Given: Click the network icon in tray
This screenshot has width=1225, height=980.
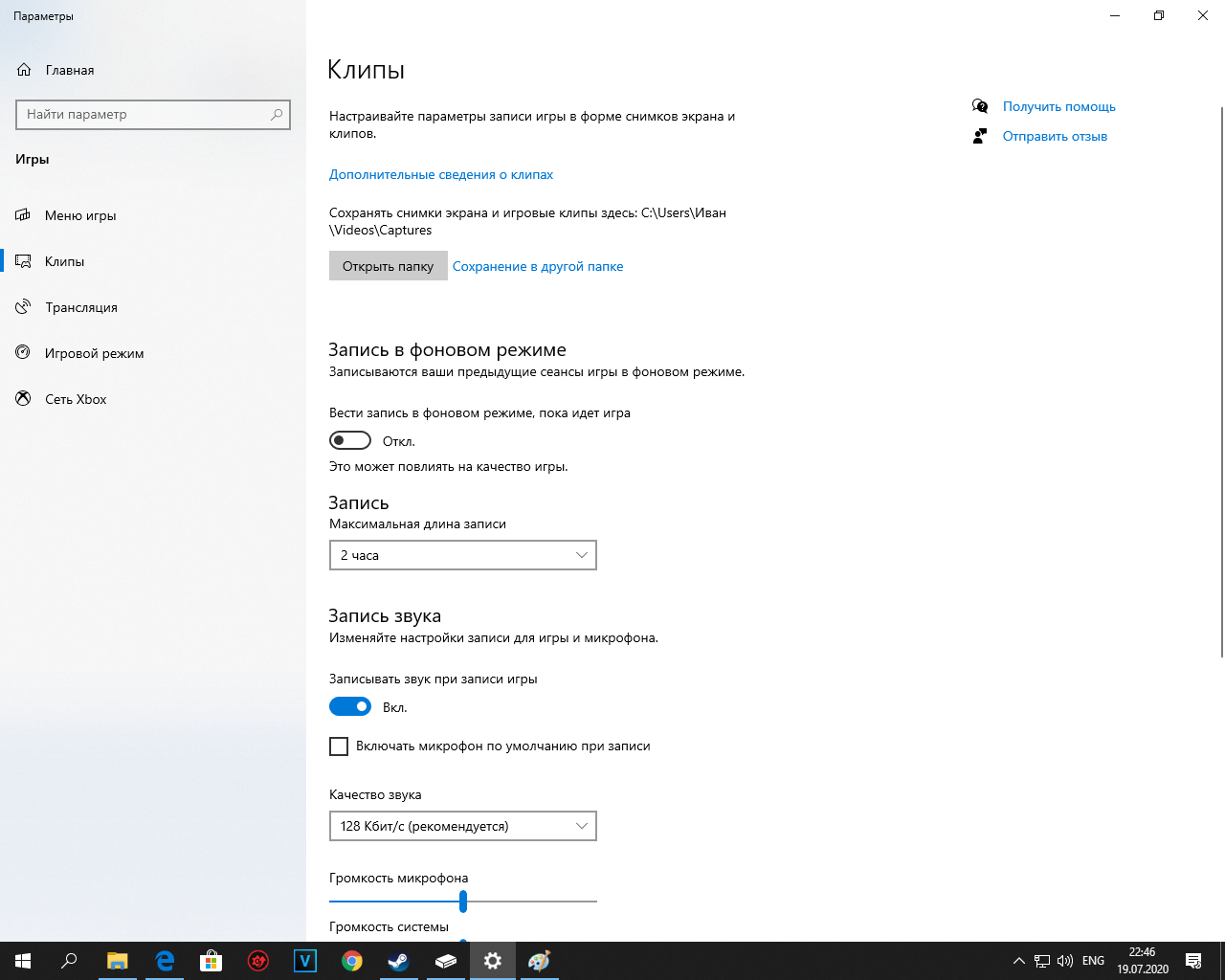Looking at the screenshot, I should click(1041, 961).
